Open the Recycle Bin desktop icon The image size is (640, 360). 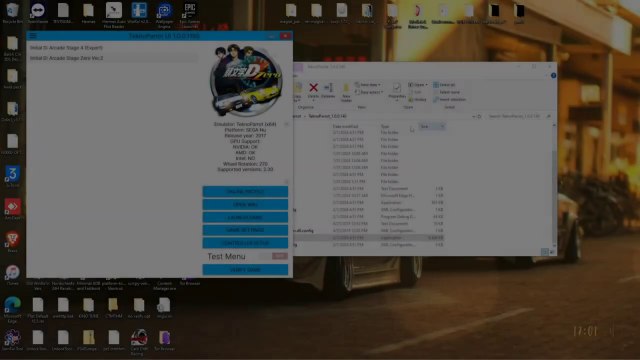tap(12, 13)
